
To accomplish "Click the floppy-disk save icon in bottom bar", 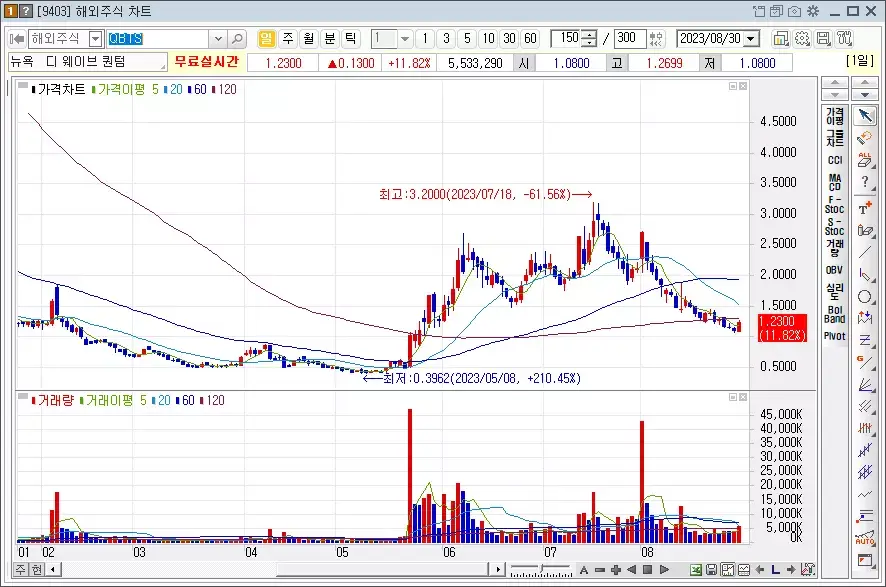I will click(711, 569).
